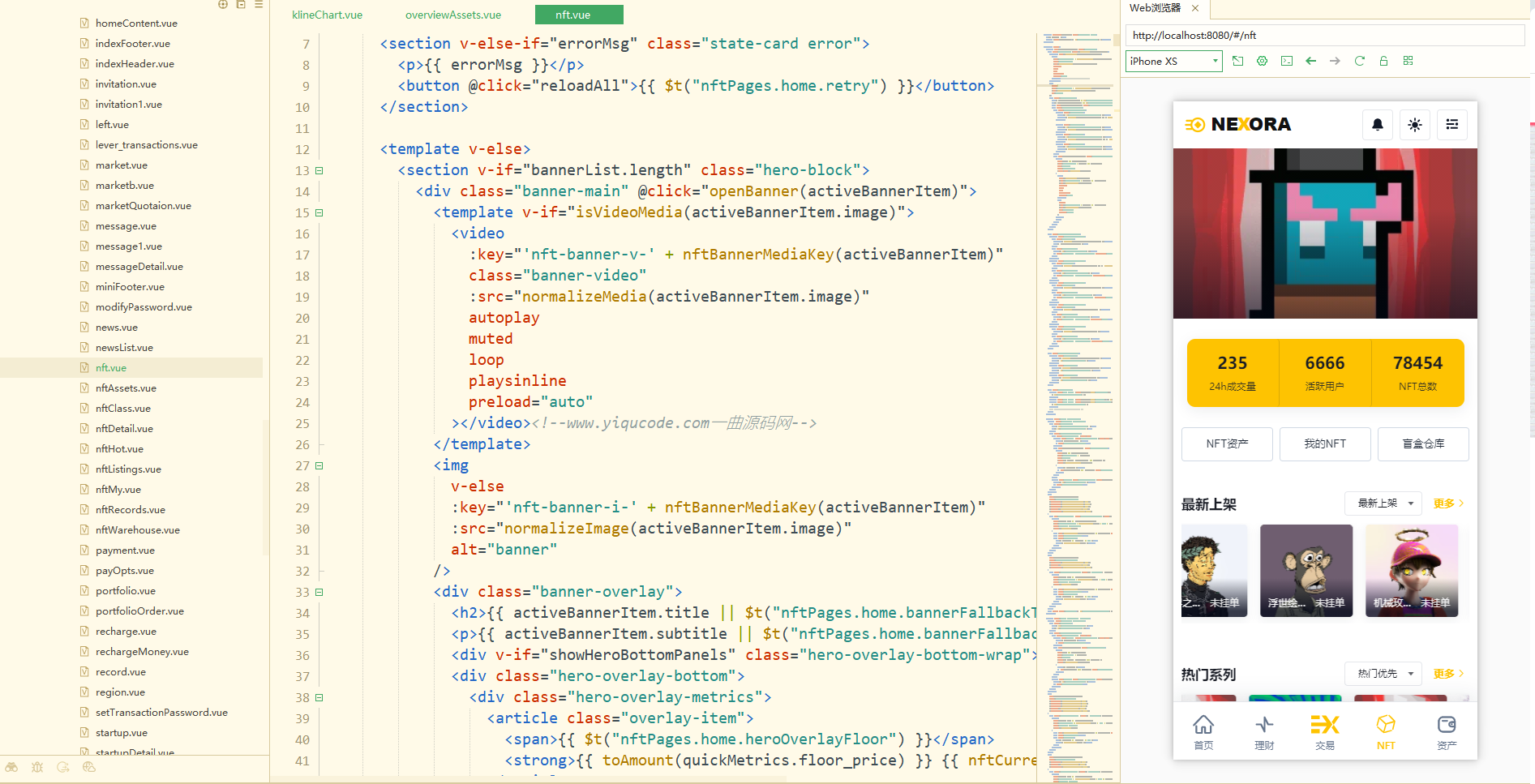Open notifications bell in NEXORA header
This screenshot has height=784, width=1535.
[1378, 125]
